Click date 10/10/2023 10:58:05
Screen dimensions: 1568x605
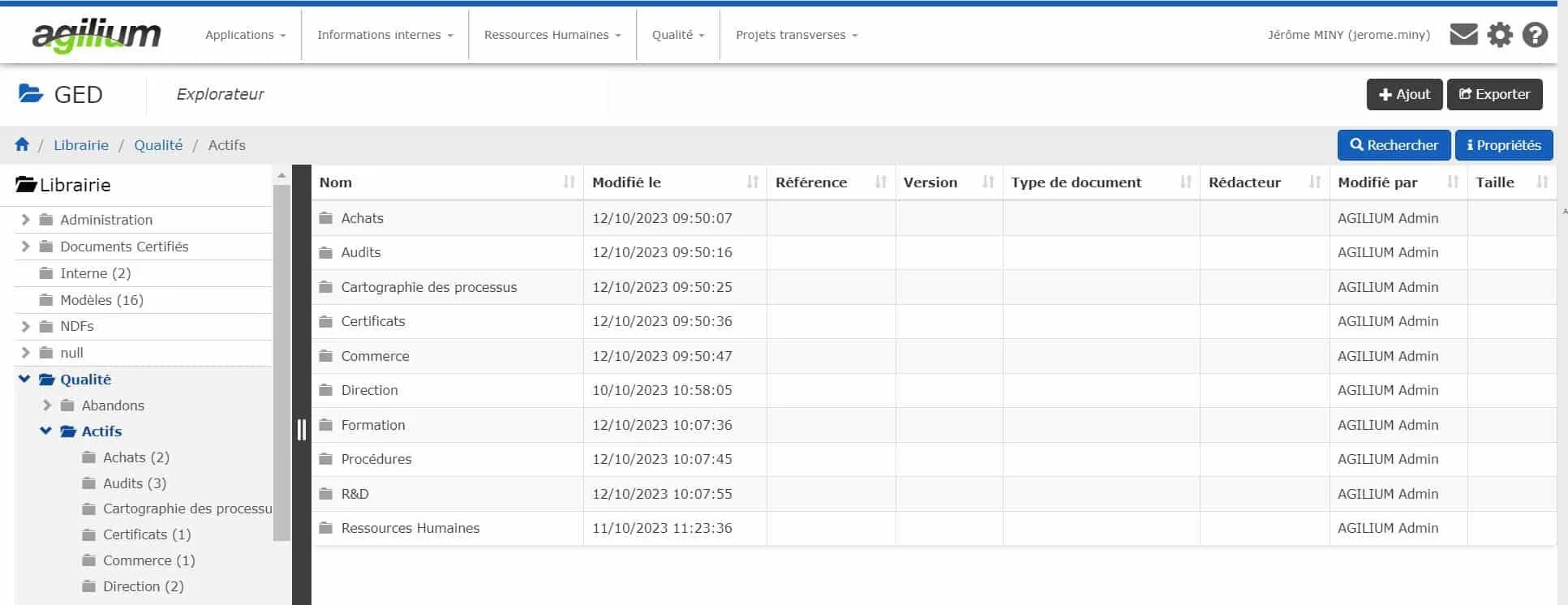click(x=662, y=390)
